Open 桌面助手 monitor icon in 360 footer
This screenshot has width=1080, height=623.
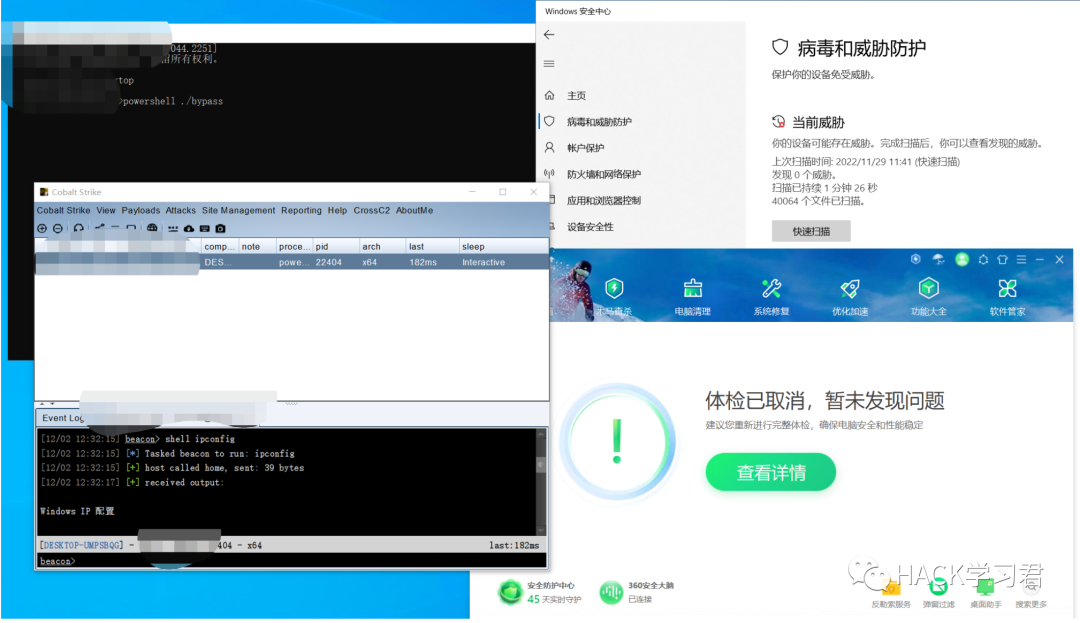pyautogui.click(x=986, y=587)
